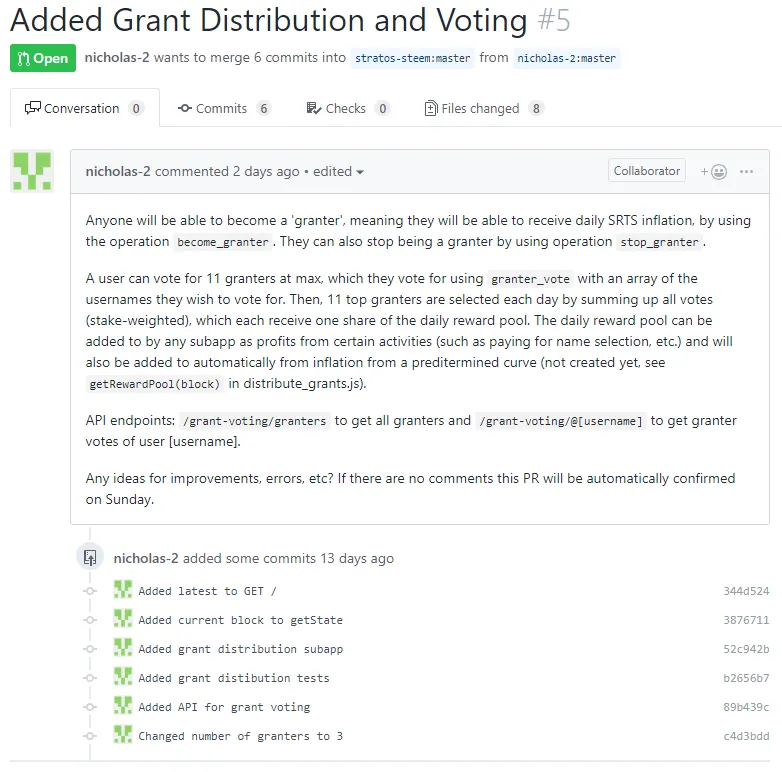Image resolution: width=782 pixels, height=772 pixels.
Task: Open commit hash 344d524
Action: [746, 591]
